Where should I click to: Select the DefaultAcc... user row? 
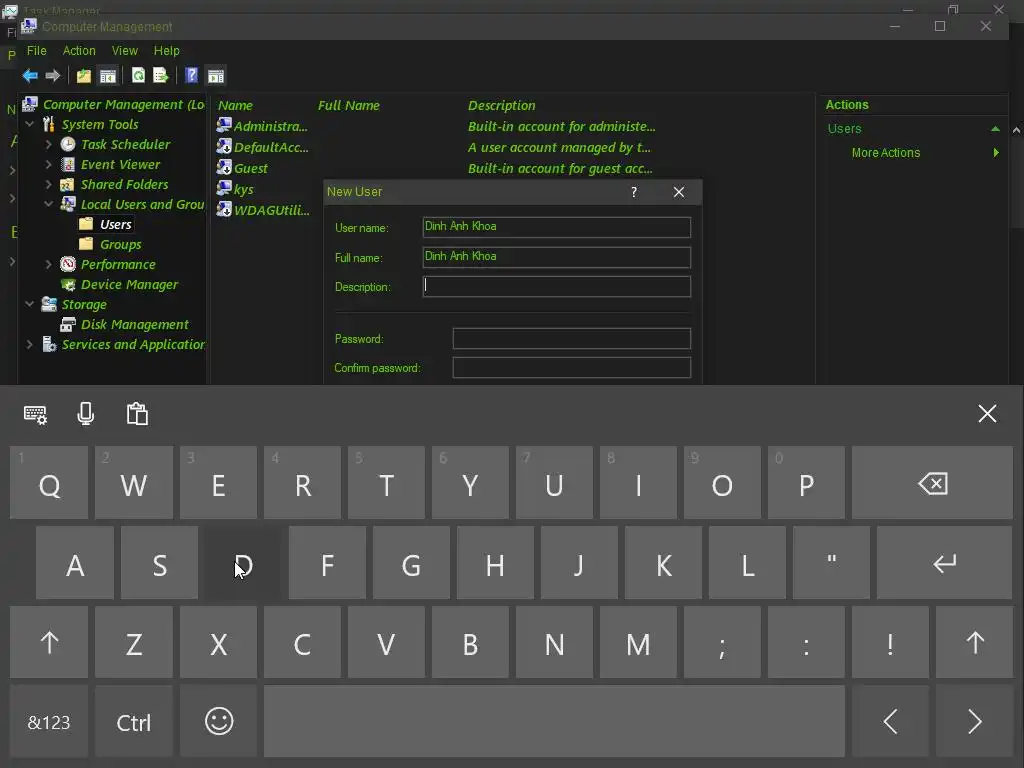coord(263,148)
